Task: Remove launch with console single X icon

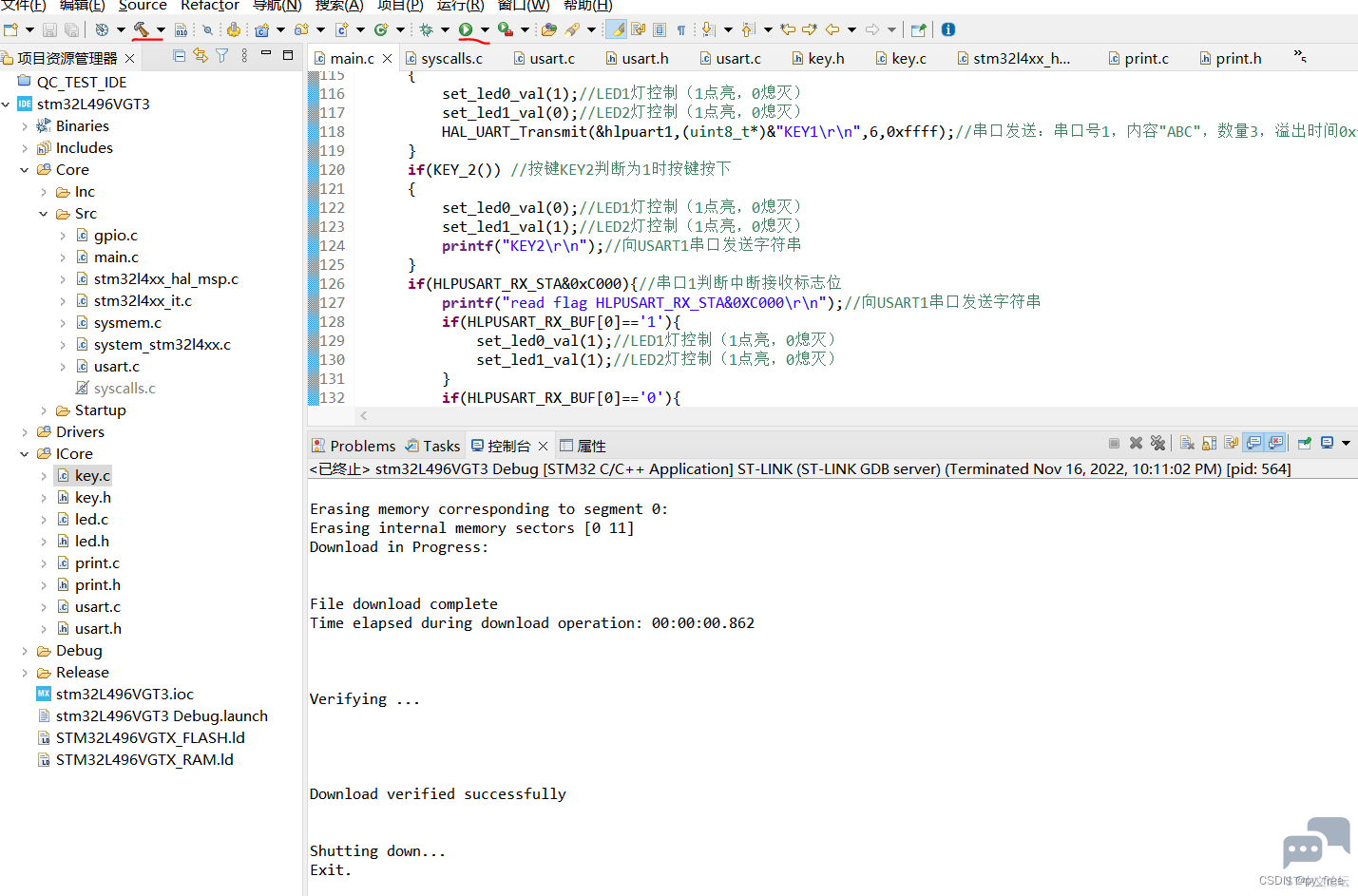Action: pos(1136,443)
